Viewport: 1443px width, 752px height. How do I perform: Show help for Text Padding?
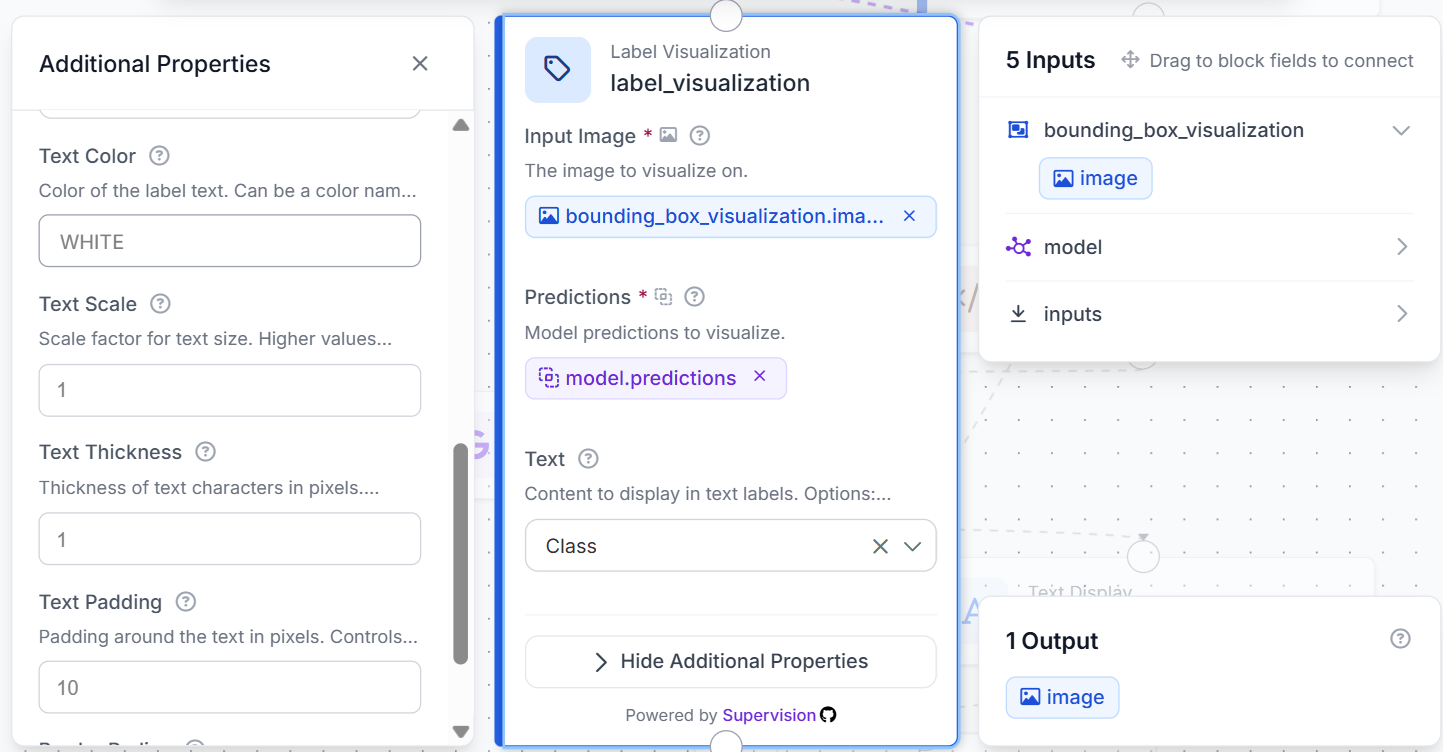pos(185,602)
